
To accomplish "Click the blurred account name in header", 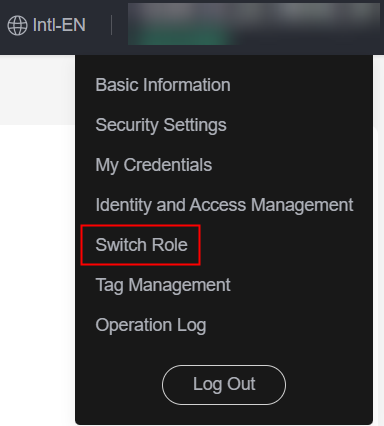I will coord(254,24).
